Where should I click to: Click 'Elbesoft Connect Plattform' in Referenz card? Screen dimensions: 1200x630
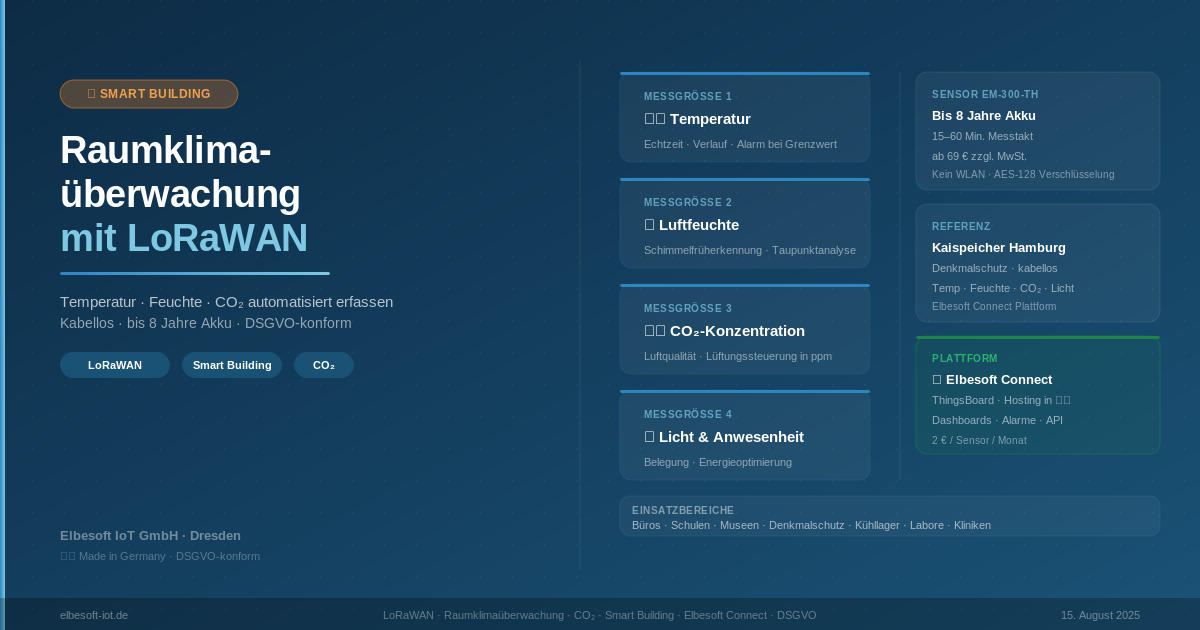click(x=994, y=306)
